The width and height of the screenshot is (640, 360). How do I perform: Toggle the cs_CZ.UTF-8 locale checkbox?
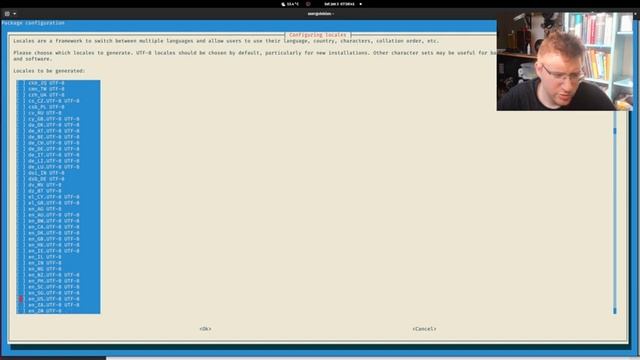point(21,101)
